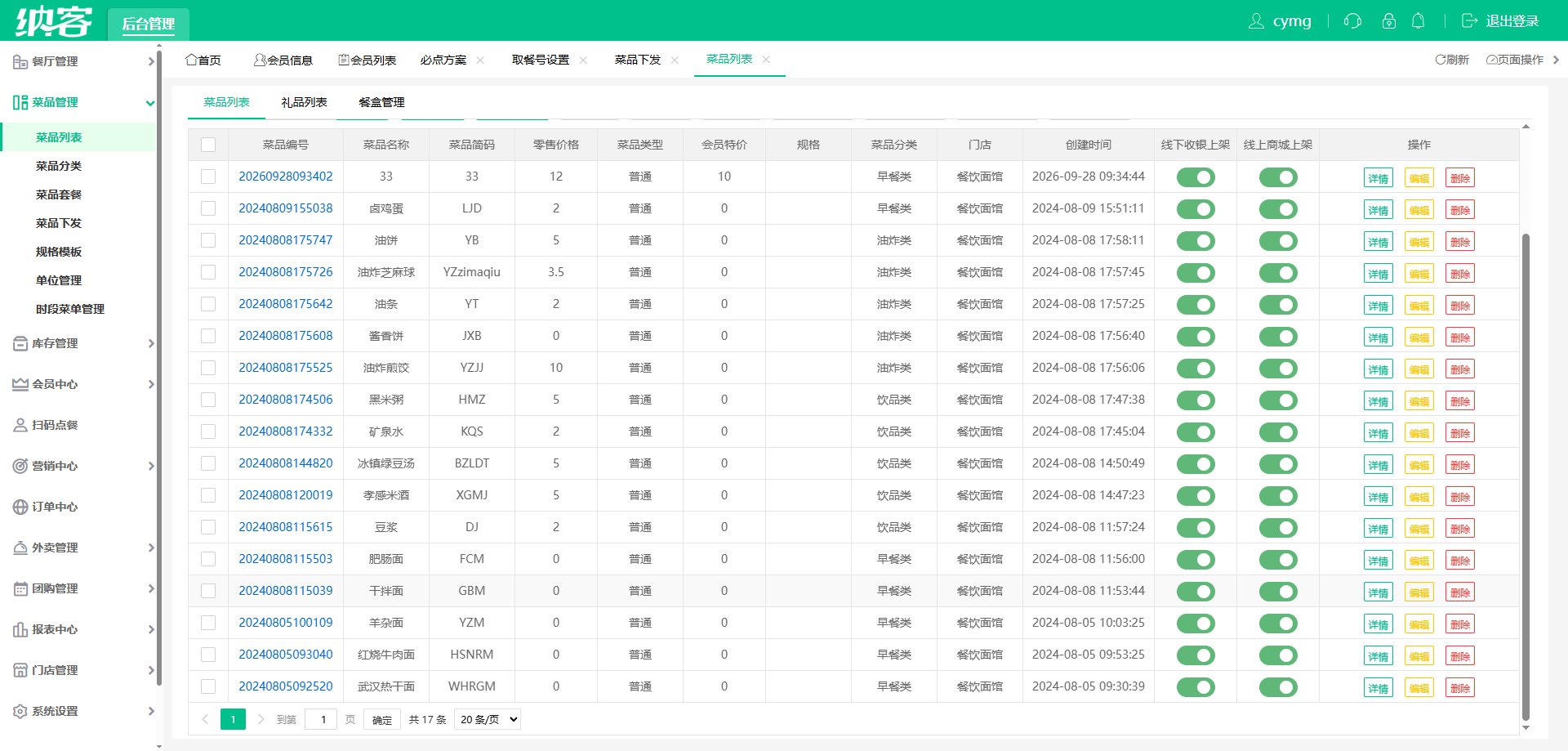Open the 会员信息 page tab

point(283,60)
